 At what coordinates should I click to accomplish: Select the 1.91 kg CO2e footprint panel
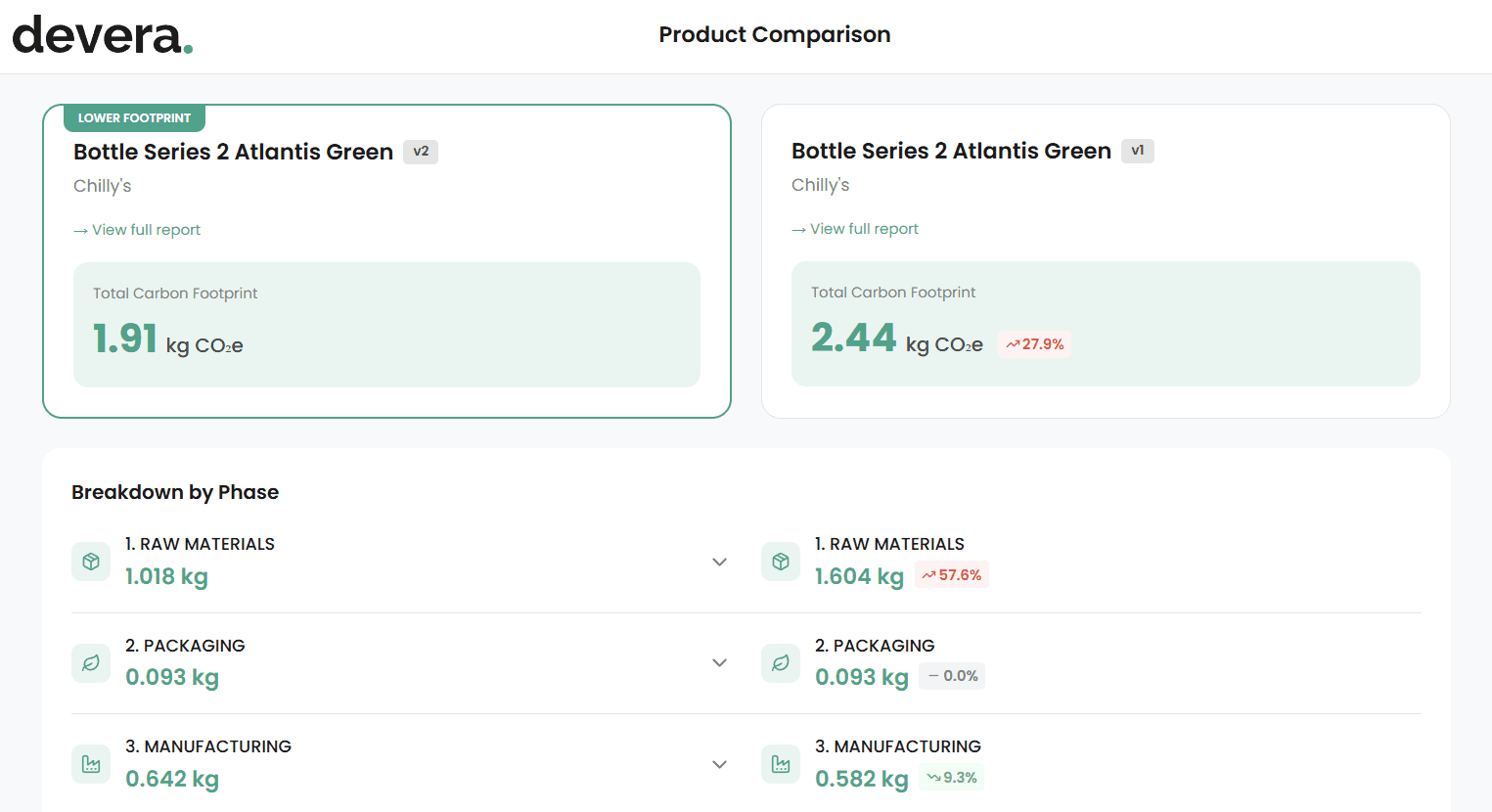386,324
